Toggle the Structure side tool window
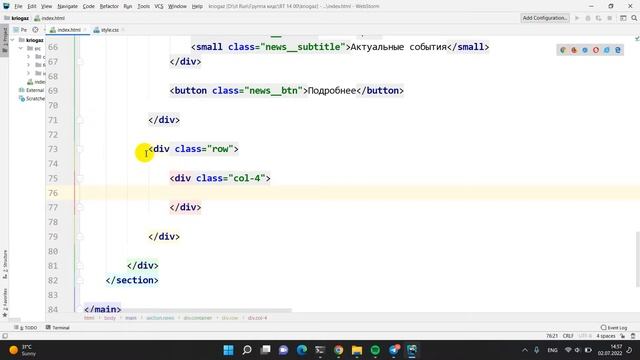This screenshot has height=360, width=640. [4, 264]
